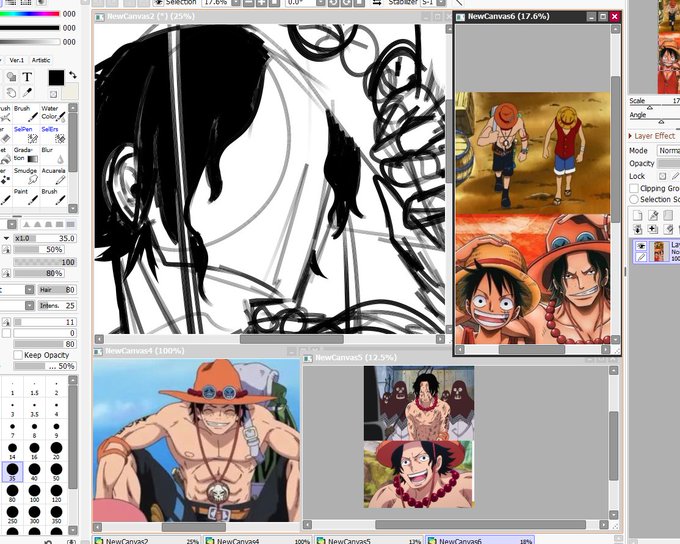
Task: Switch to the Artistic tab
Action: pyautogui.click(x=41, y=60)
